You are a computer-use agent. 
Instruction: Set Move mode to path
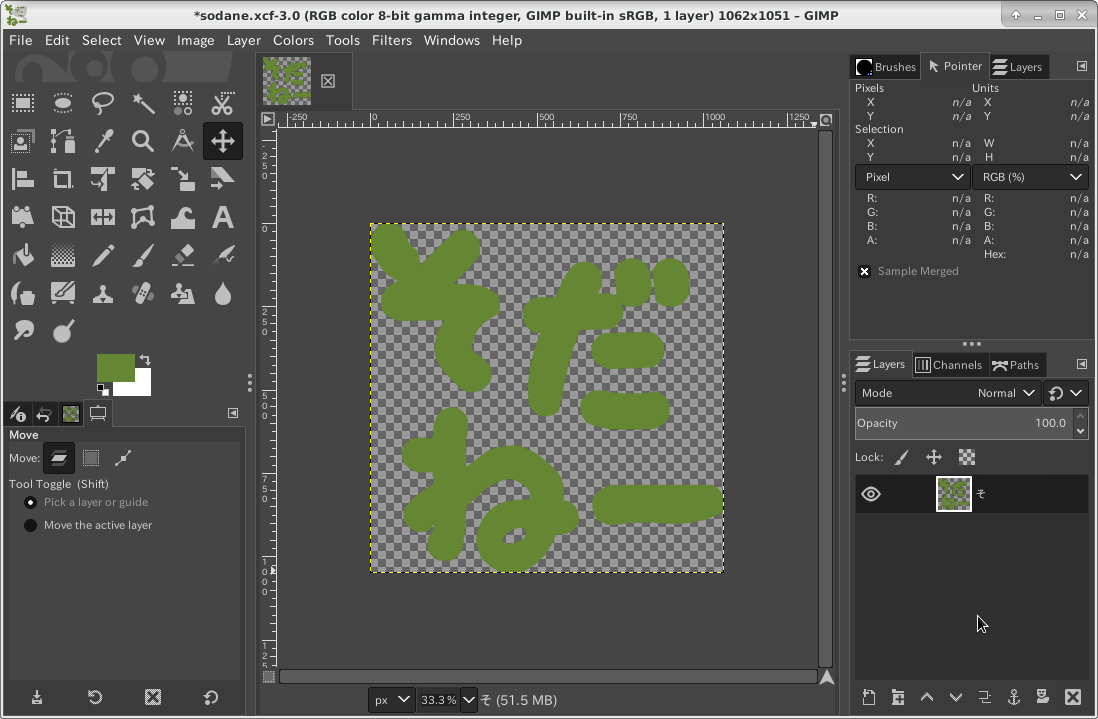coord(123,458)
